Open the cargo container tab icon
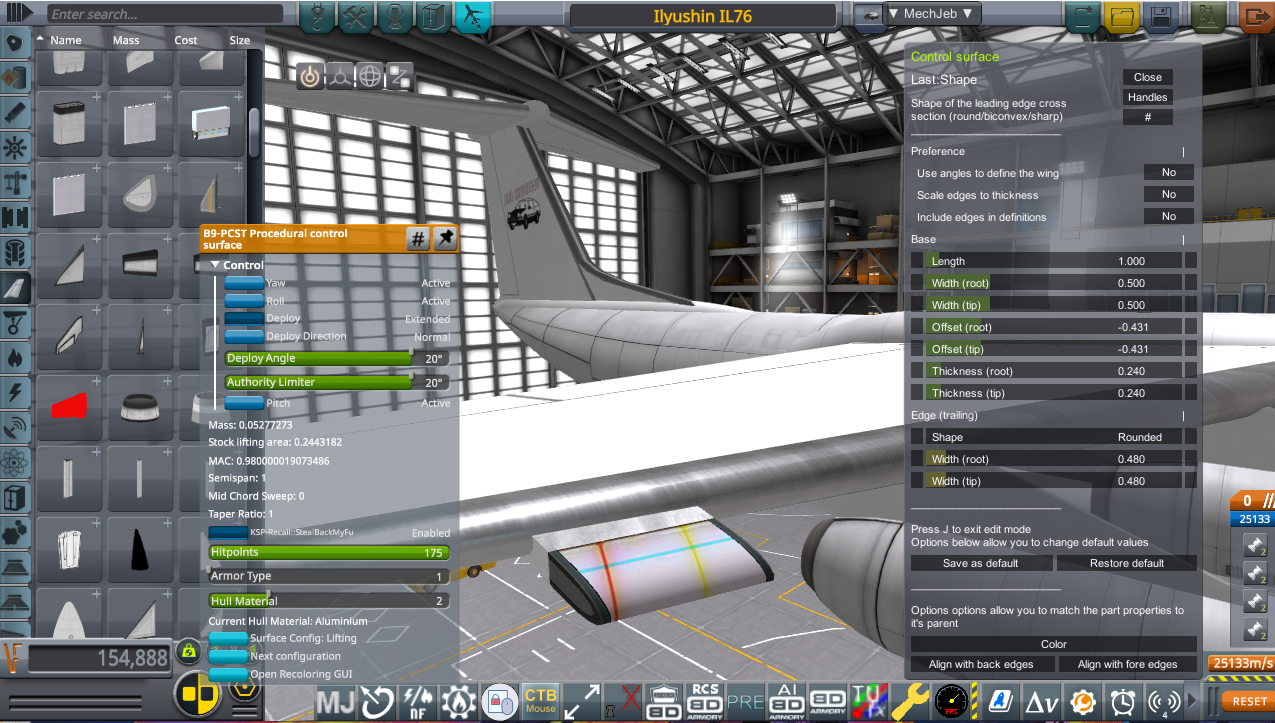Screen dimensions: 1275x723 point(433,16)
